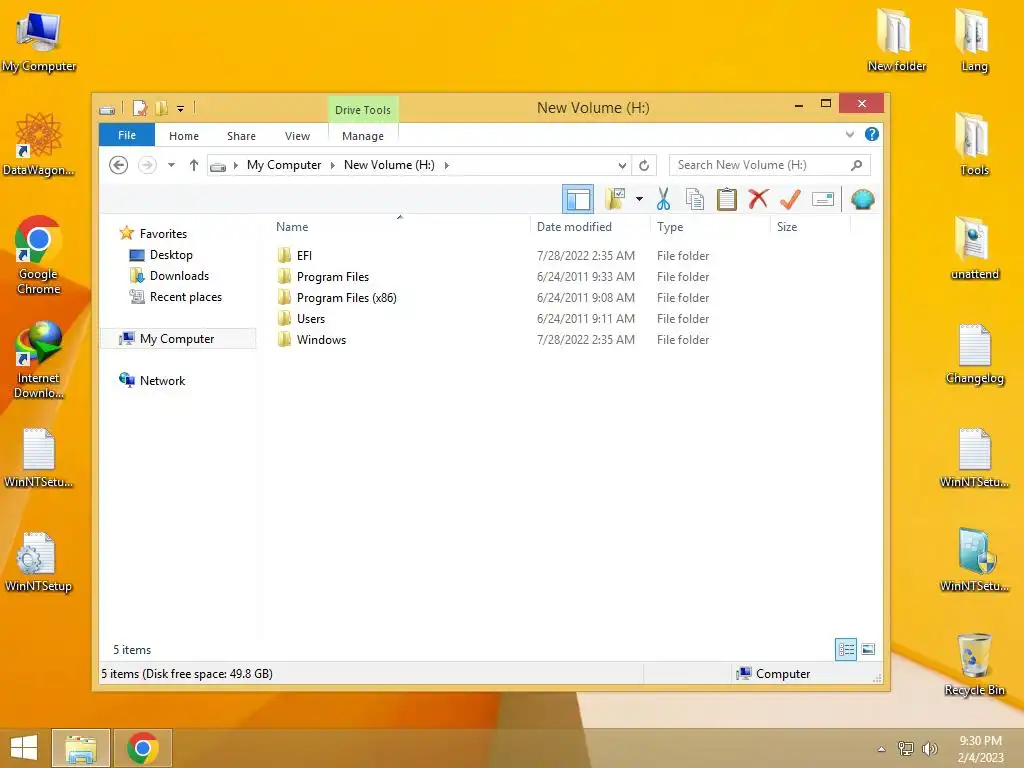Select the Recycle Bin desktop icon
The height and width of the screenshot is (768, 1024).
(974, 664)
